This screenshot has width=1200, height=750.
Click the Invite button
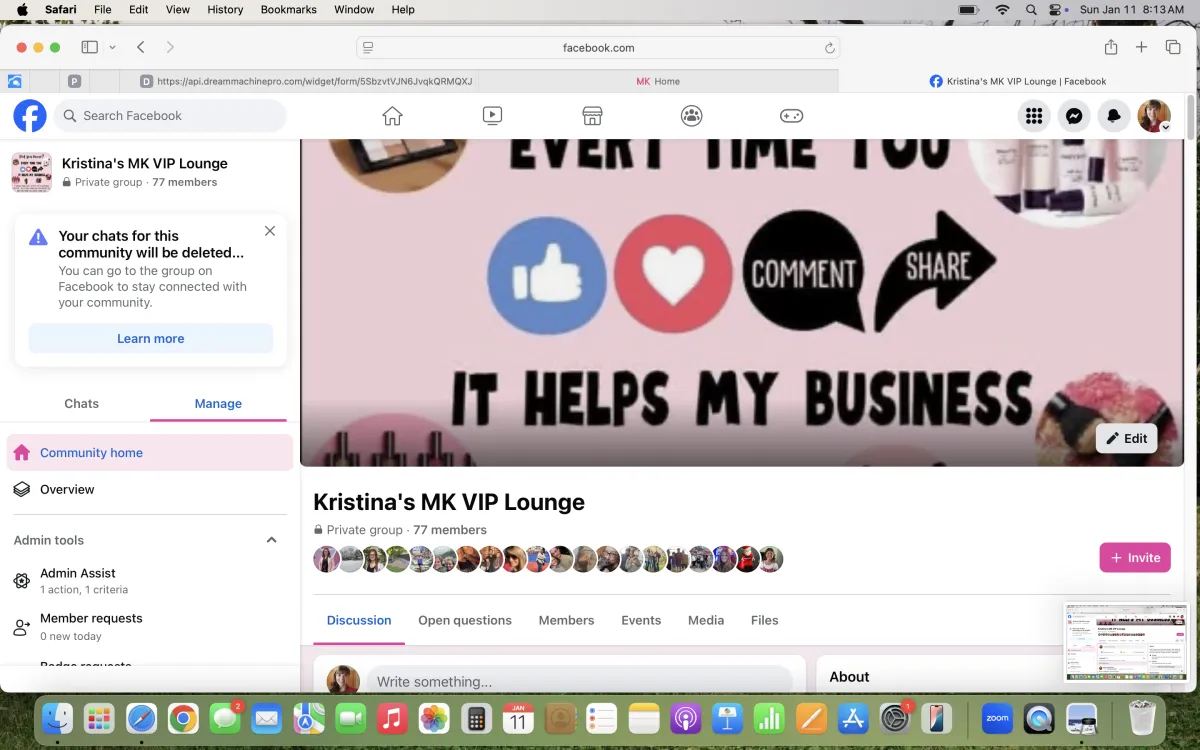tap(1135, 557)
